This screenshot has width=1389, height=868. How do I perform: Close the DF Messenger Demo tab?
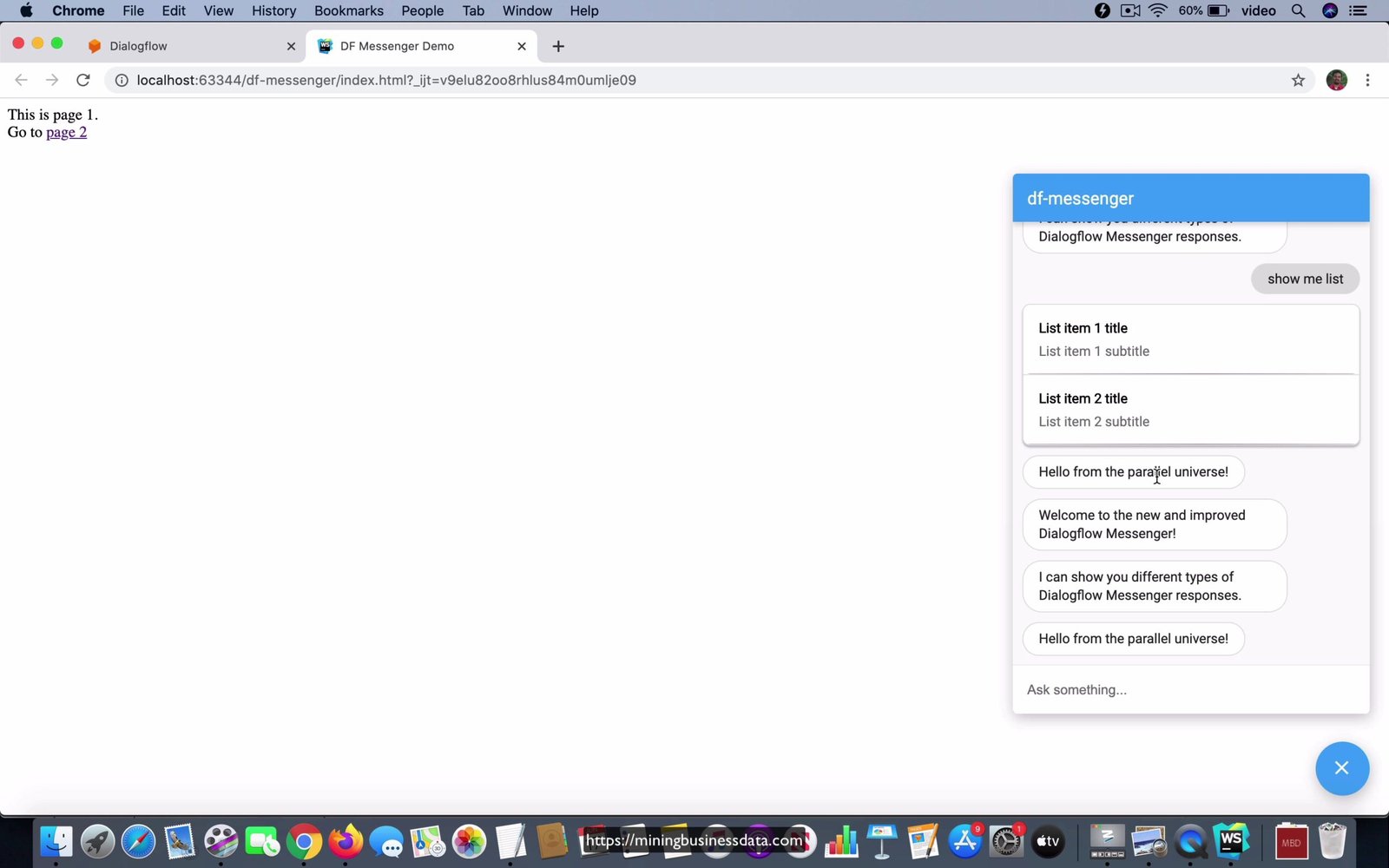click(522, 46)
